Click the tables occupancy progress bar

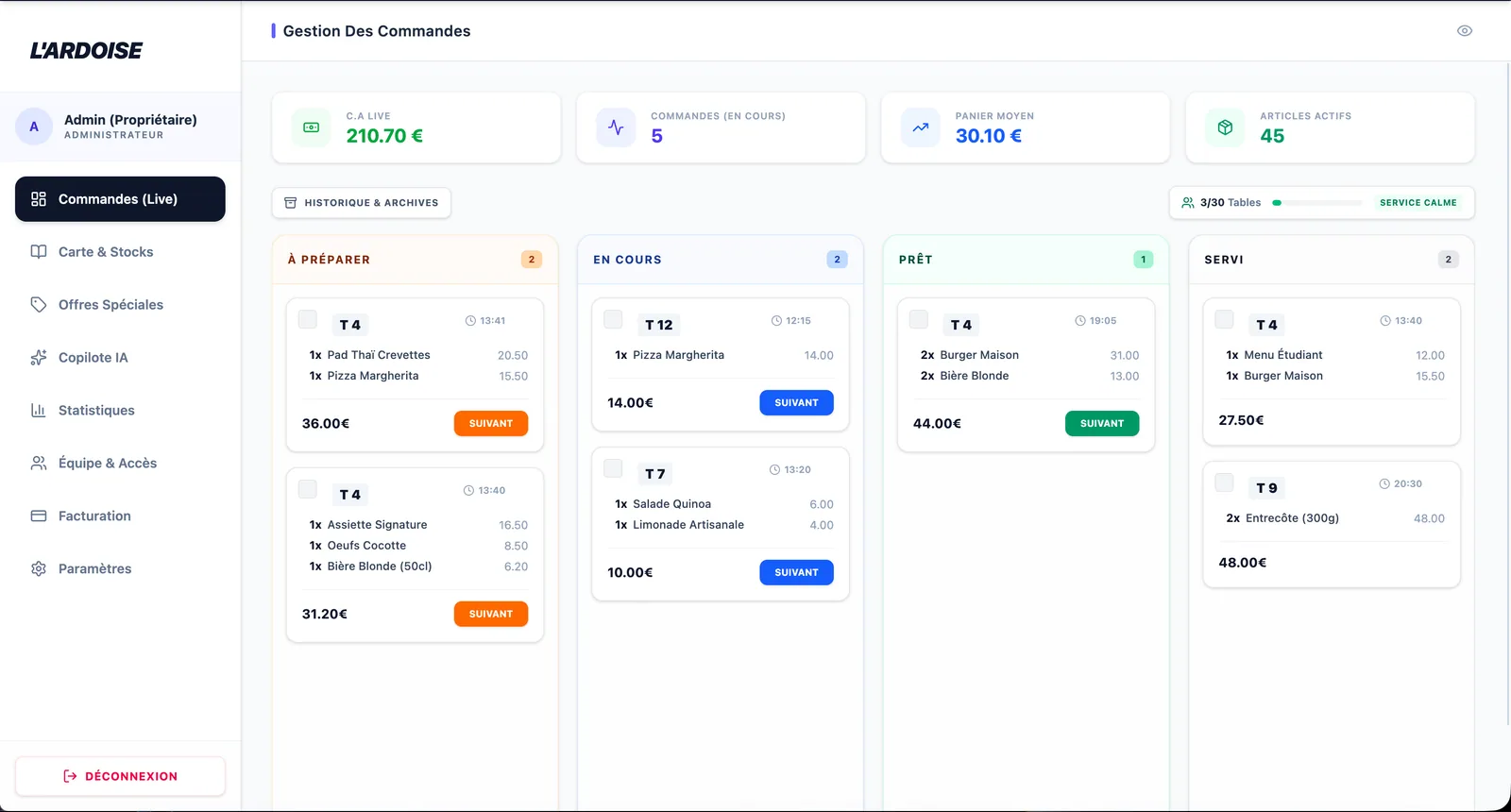tap(1317, 203)
